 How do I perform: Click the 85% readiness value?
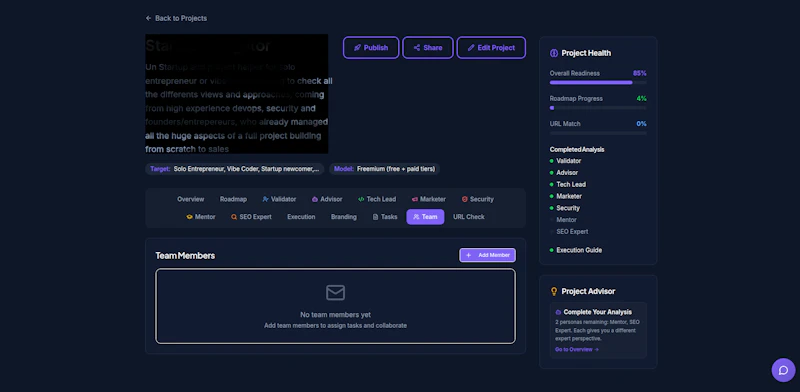(x=640, y=73)
